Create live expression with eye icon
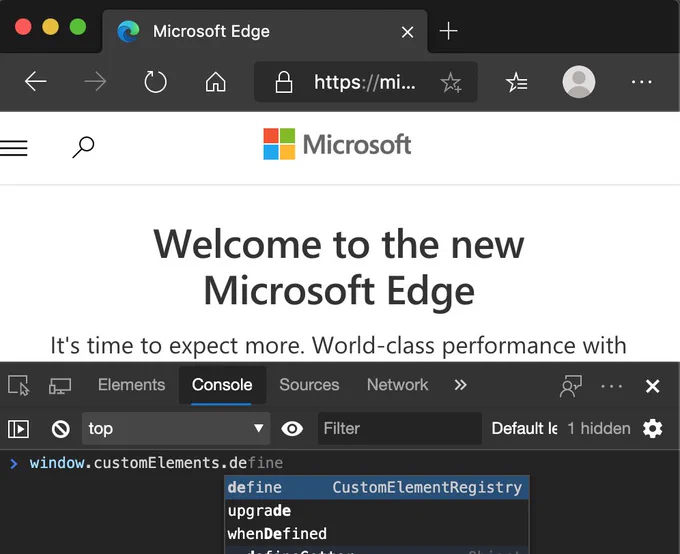Screen dimensions: 680x554 [x=292, y=429]
